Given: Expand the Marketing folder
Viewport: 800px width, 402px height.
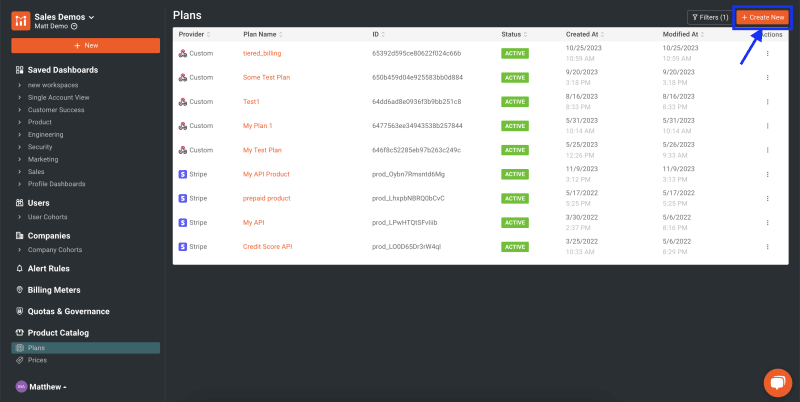Looking at the screenshot, I should click(x=43, y=159).
